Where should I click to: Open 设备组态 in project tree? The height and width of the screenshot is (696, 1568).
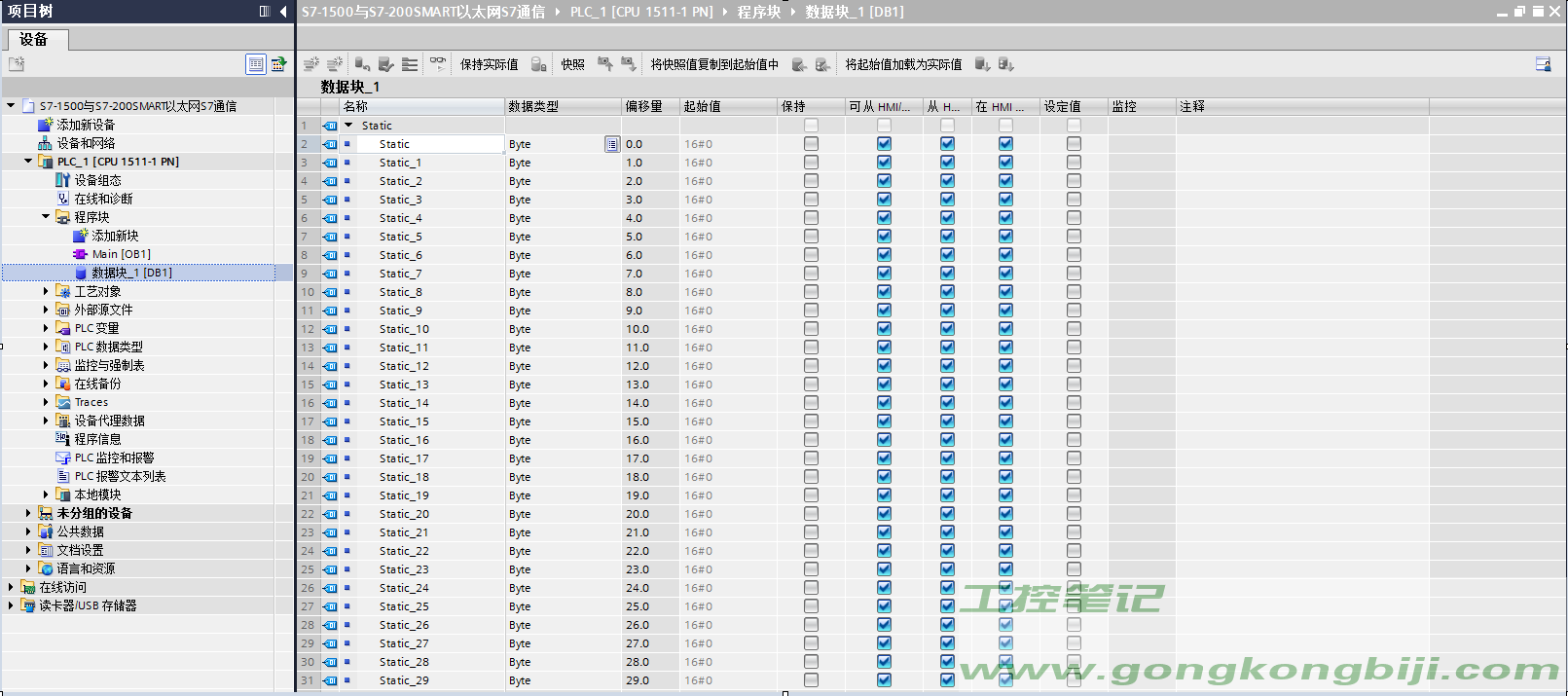coord(97,180)
